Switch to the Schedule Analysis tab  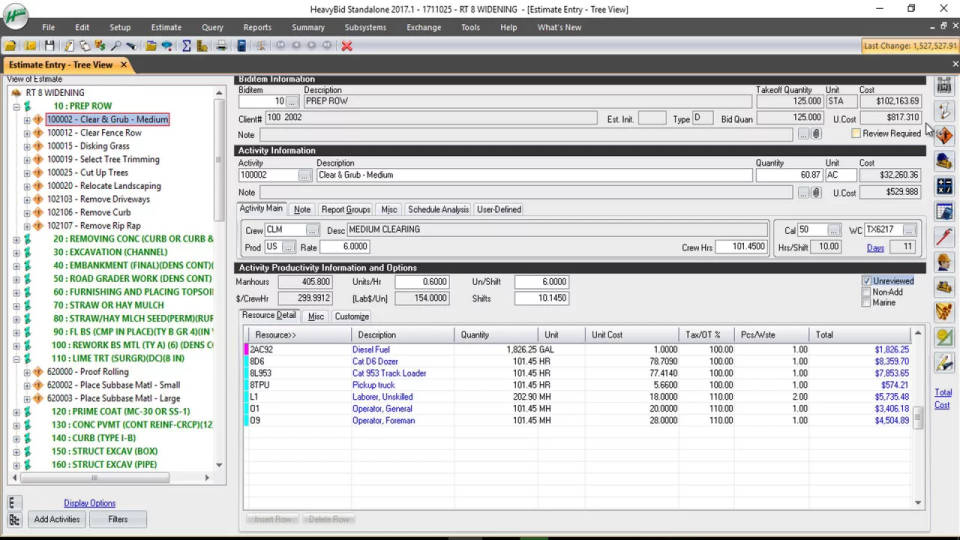(438, 210)
